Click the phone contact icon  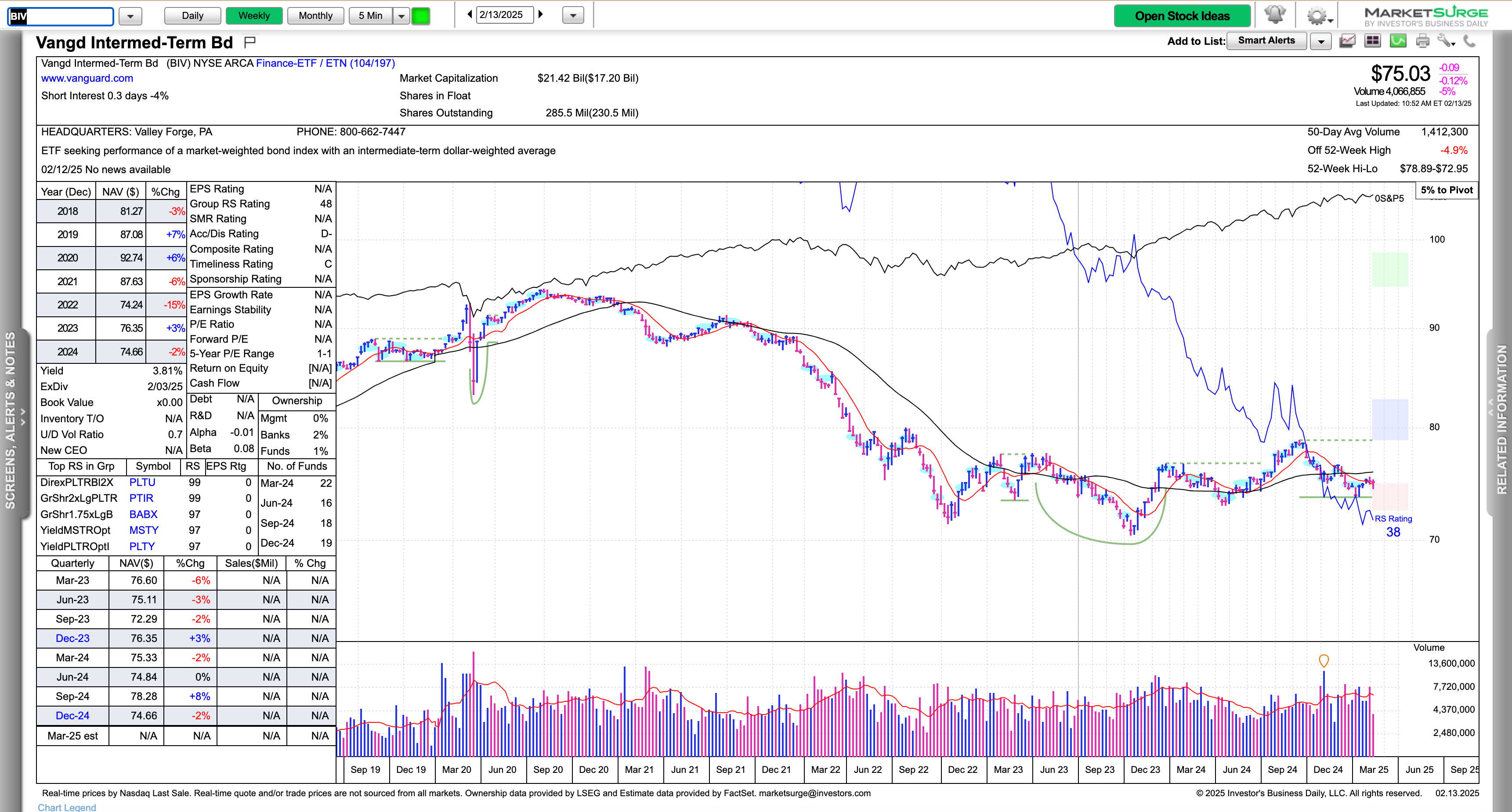click(x=1469, y=41)
